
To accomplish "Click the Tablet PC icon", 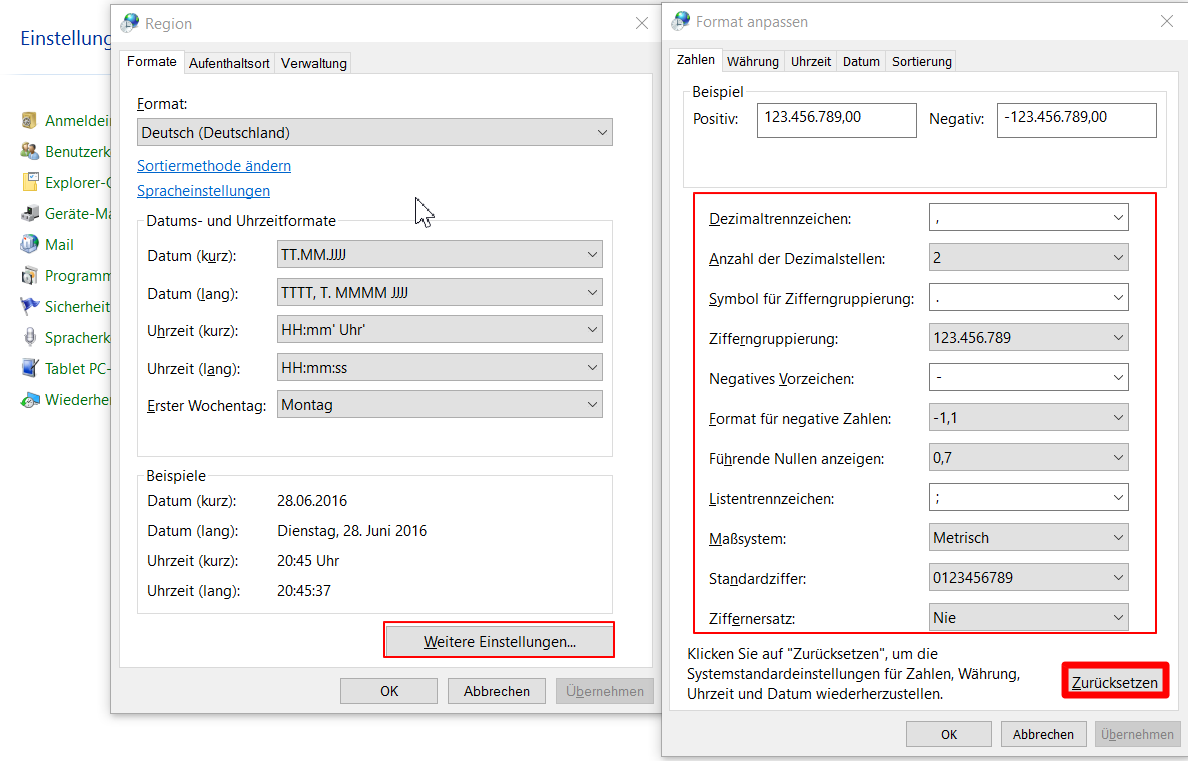I will [30, 368].
